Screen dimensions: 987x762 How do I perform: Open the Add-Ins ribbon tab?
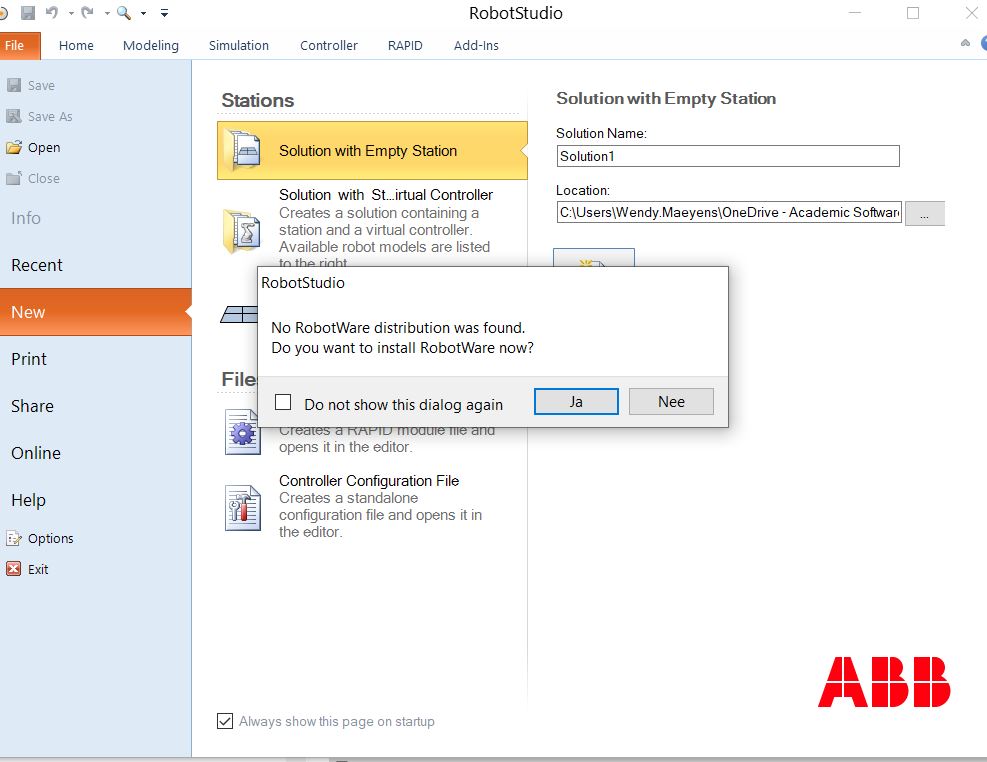477,46
